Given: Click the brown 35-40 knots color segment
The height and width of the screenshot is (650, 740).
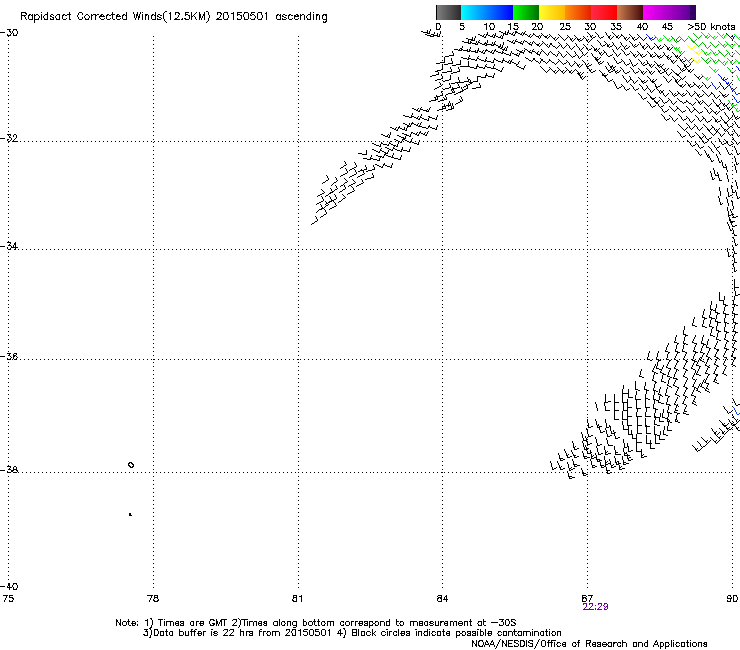Looking at the screenshot, I should coord(630,12).
